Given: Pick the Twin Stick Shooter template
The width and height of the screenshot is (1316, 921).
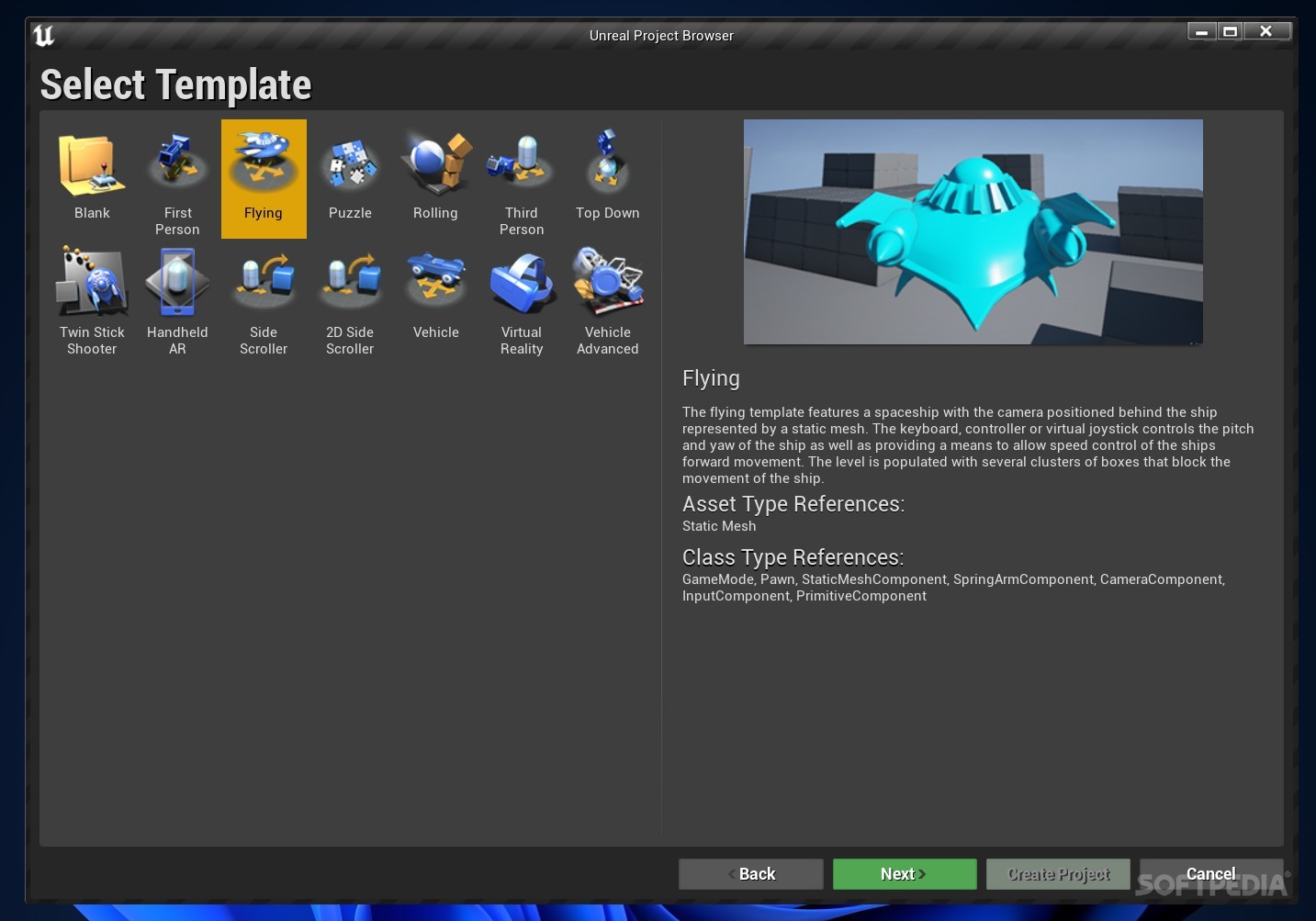Looking at the screenshot, I should point(92,298).
